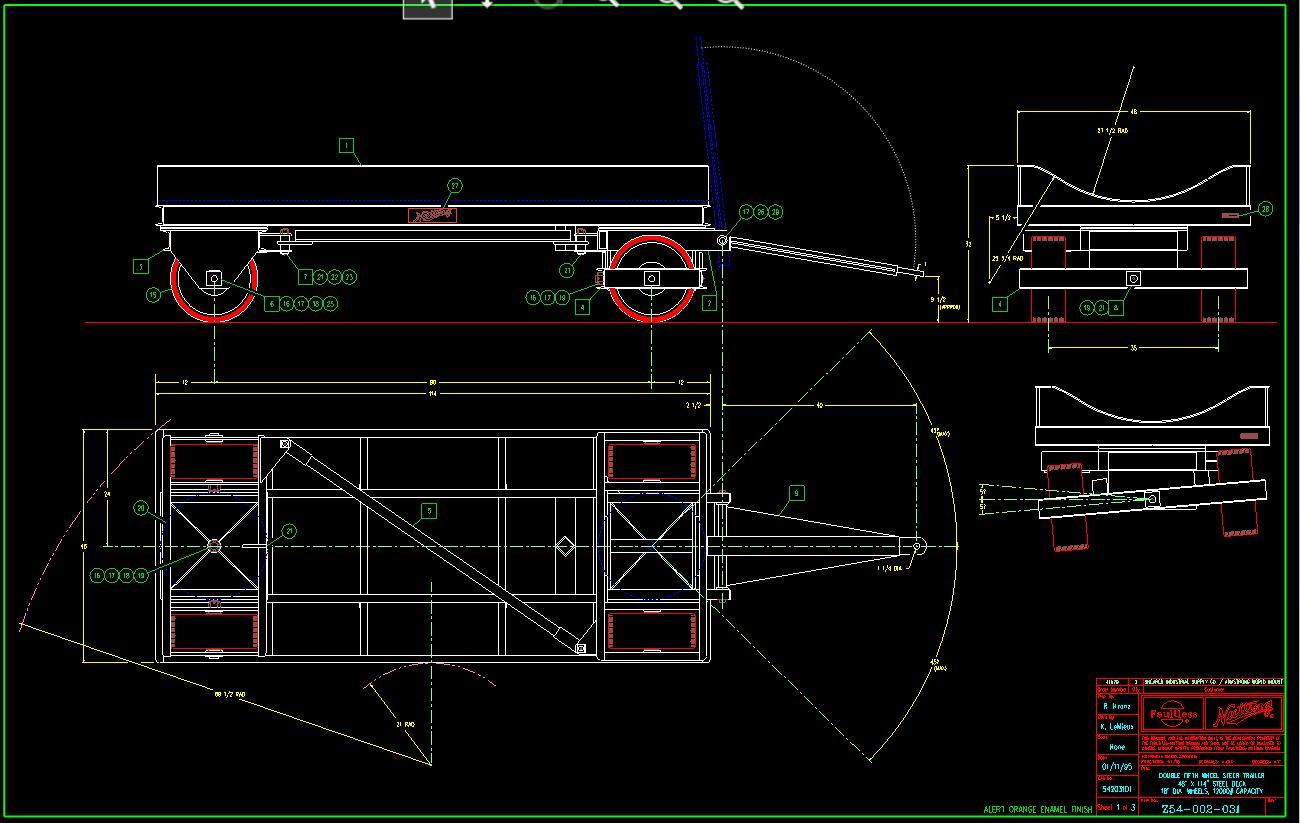The height and width of the screenshot is (823, 1300).
Task: Select the 'R Hranz' name field
Action: click(1117, 706)
